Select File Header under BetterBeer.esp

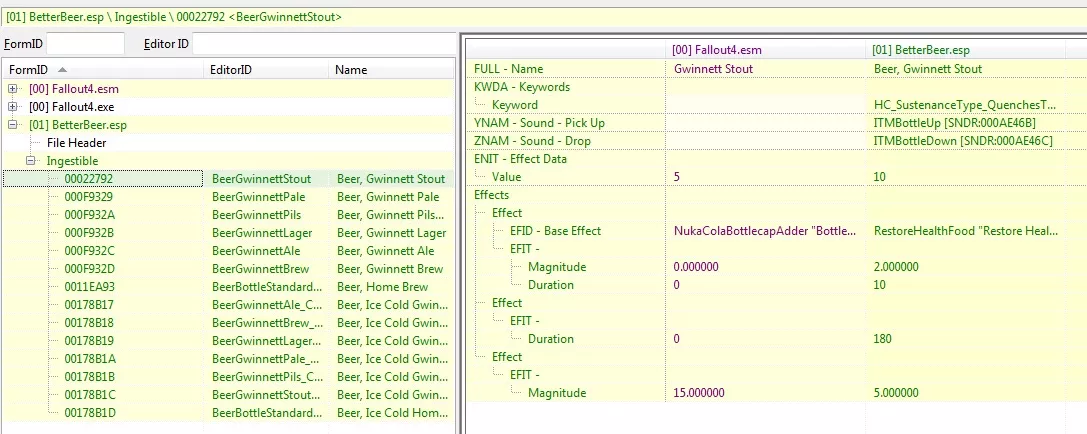(76, 143)
